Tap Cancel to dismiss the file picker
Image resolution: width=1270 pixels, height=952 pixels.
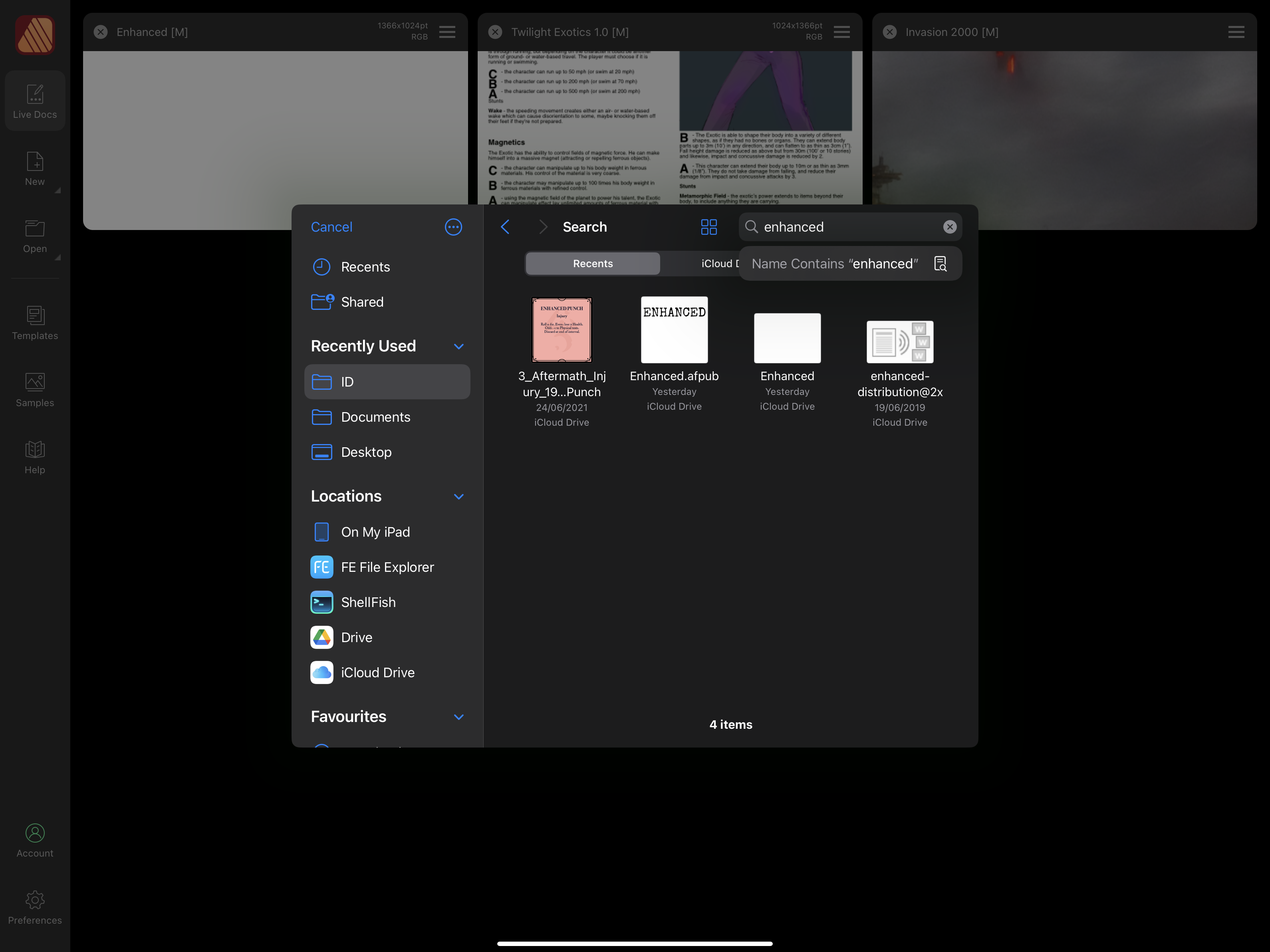(x=331, y=227)
